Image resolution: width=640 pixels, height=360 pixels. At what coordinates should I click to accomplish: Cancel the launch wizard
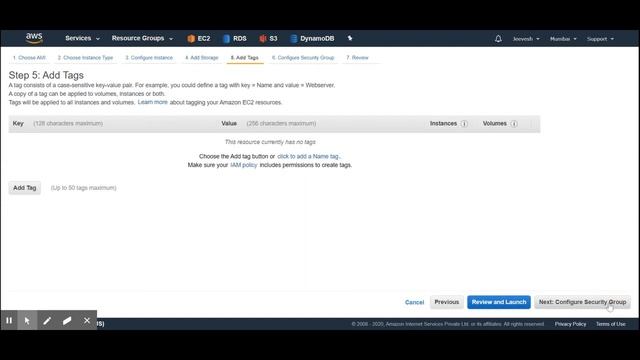[x=414, y=302]
